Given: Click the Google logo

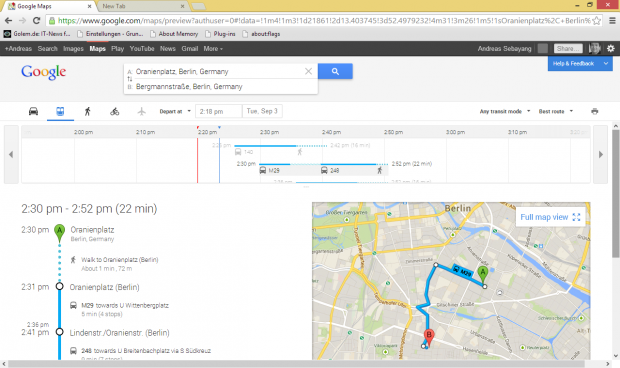Looking at the screenshot, I should [43, 72].
